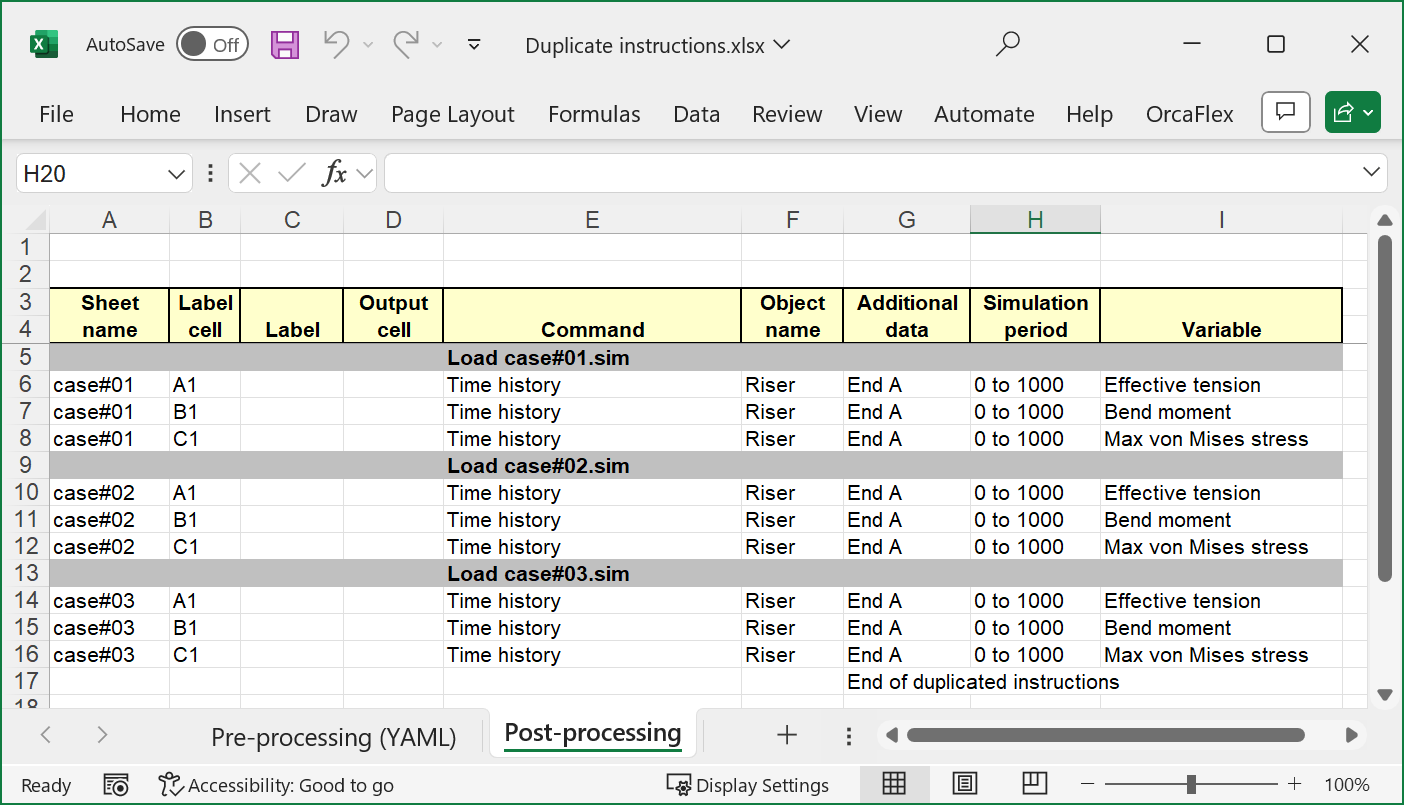The width and height of the screenshot is (1404, 805).
Task: Click the Save icon in title bar
Action: pos(285,45)
